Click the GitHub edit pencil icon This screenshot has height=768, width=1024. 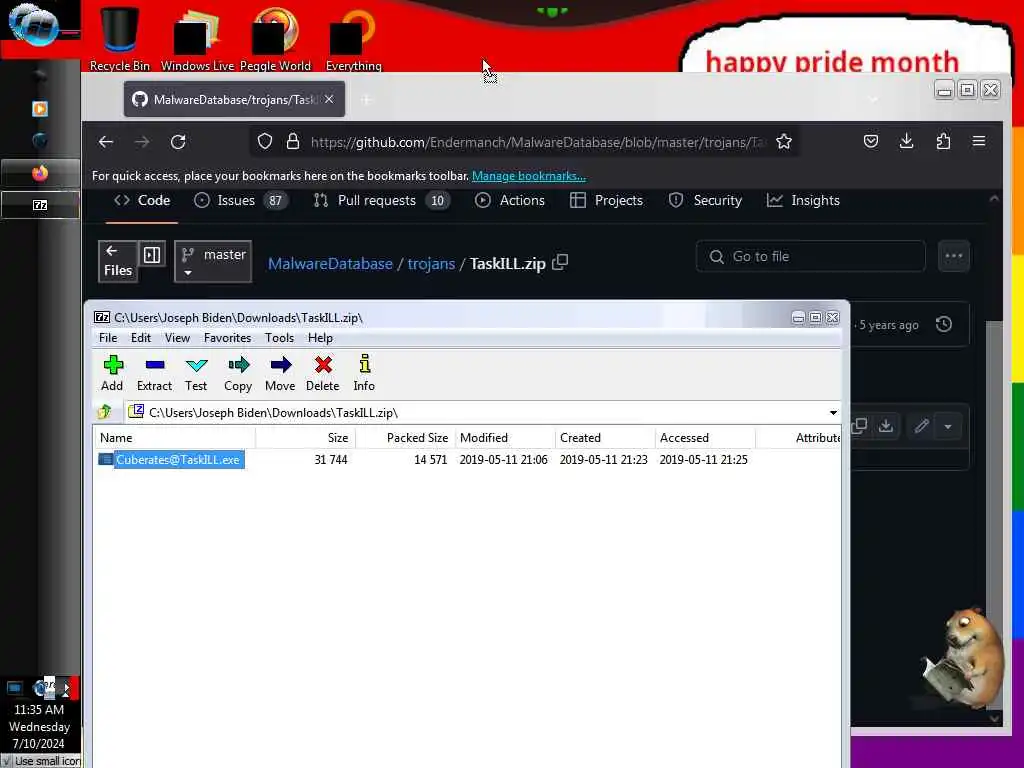coord(921,426)
